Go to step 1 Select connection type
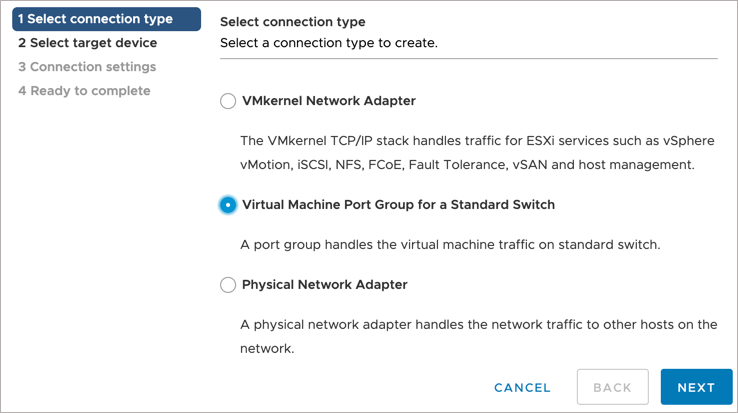 96,19
